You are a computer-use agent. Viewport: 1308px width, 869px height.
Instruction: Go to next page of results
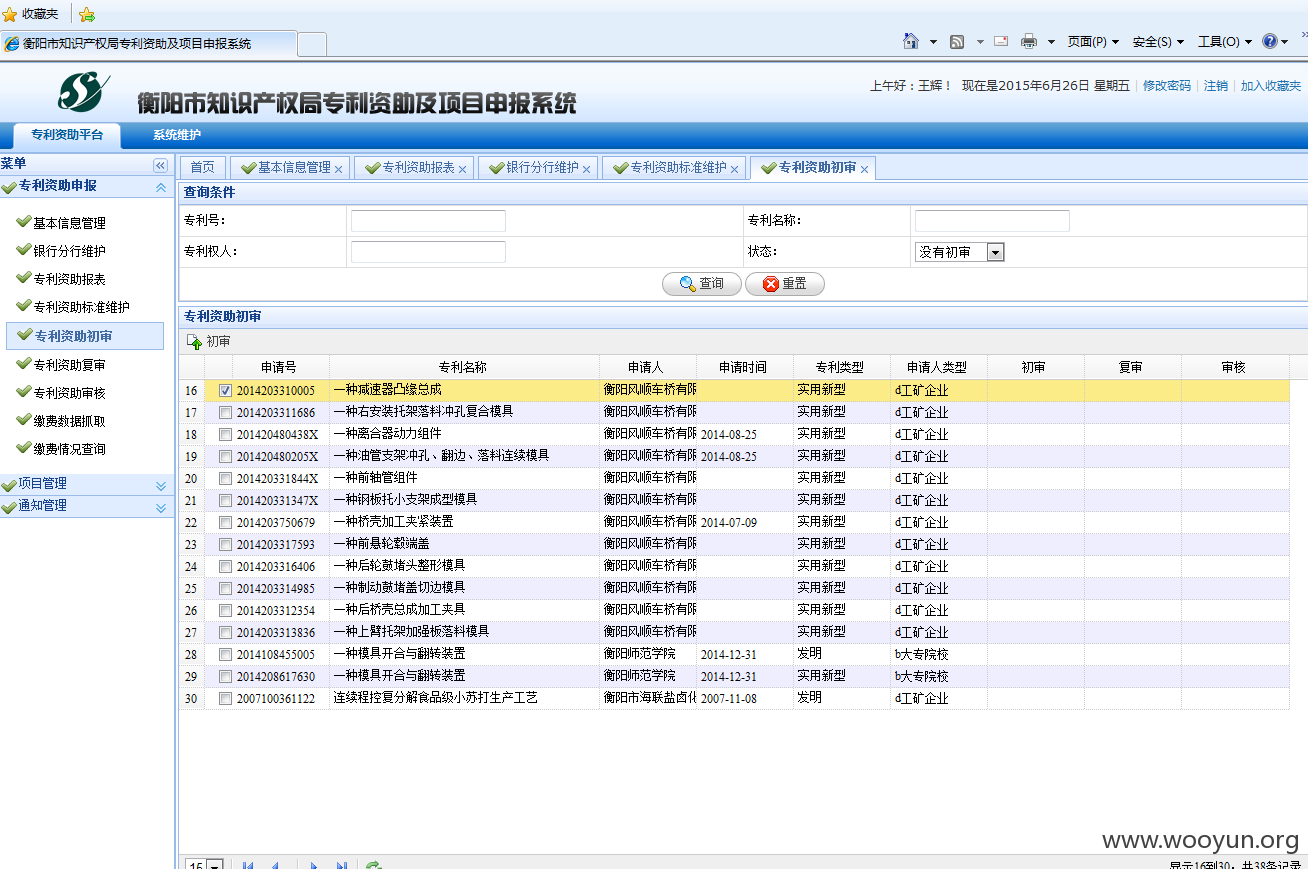[x=314, y=866]
